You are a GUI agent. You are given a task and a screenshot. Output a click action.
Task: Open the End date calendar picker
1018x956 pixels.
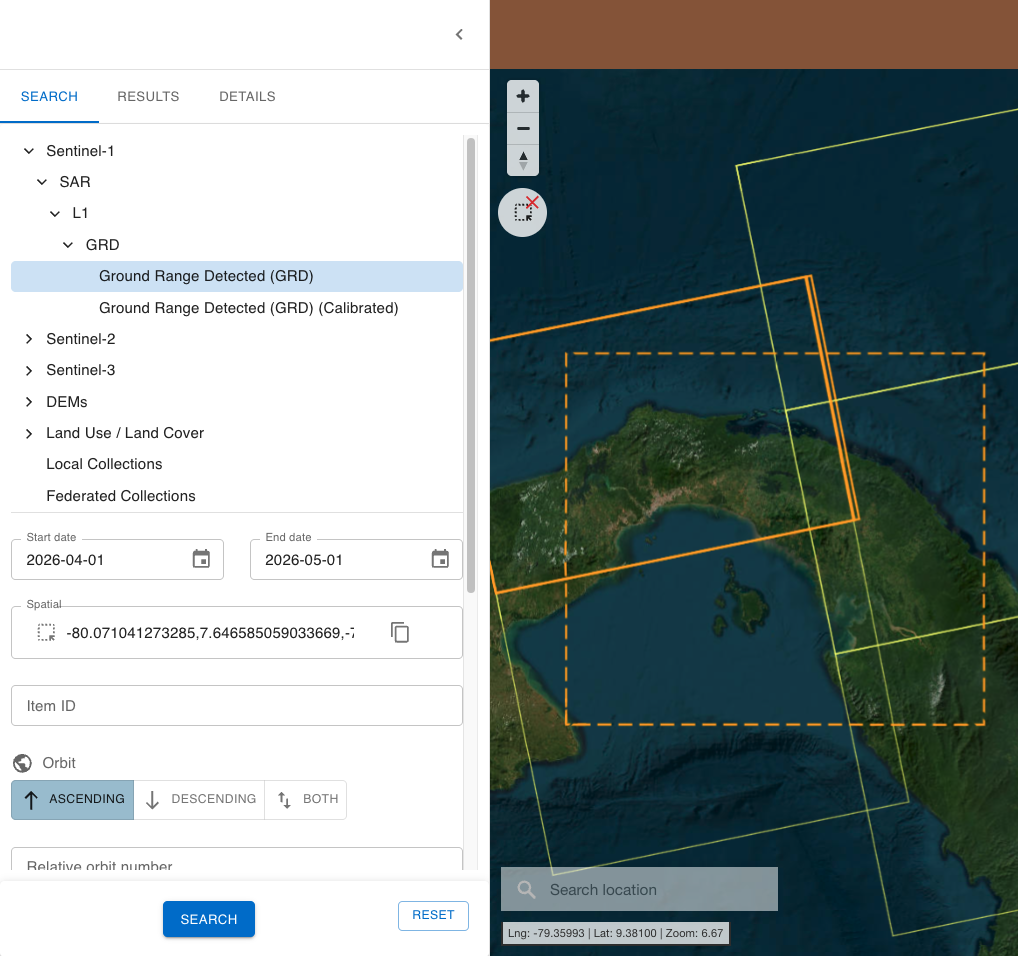pos(440,559)
